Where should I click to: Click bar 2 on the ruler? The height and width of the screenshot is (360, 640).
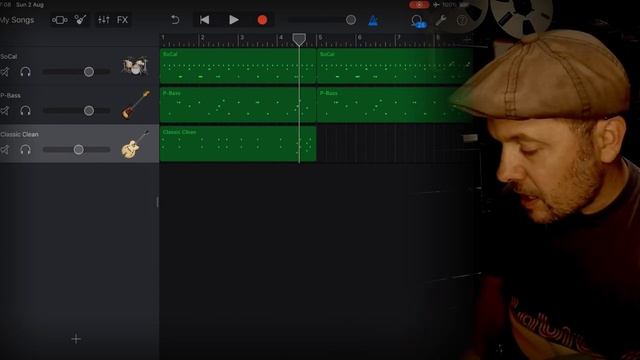click(202, 38)
